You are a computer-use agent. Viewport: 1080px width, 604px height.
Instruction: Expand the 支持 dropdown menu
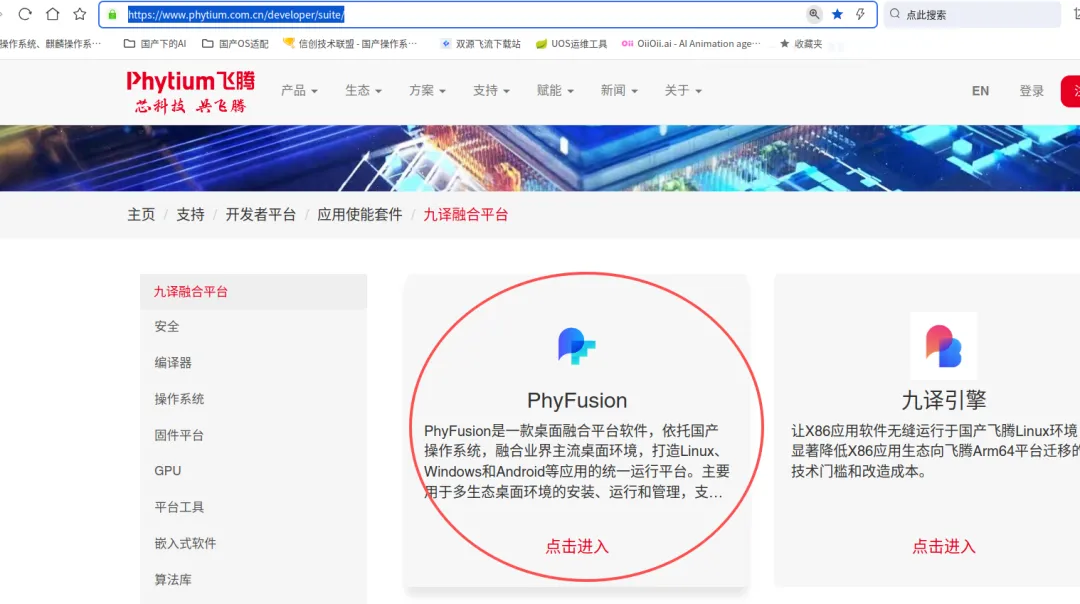coord(491,90)
